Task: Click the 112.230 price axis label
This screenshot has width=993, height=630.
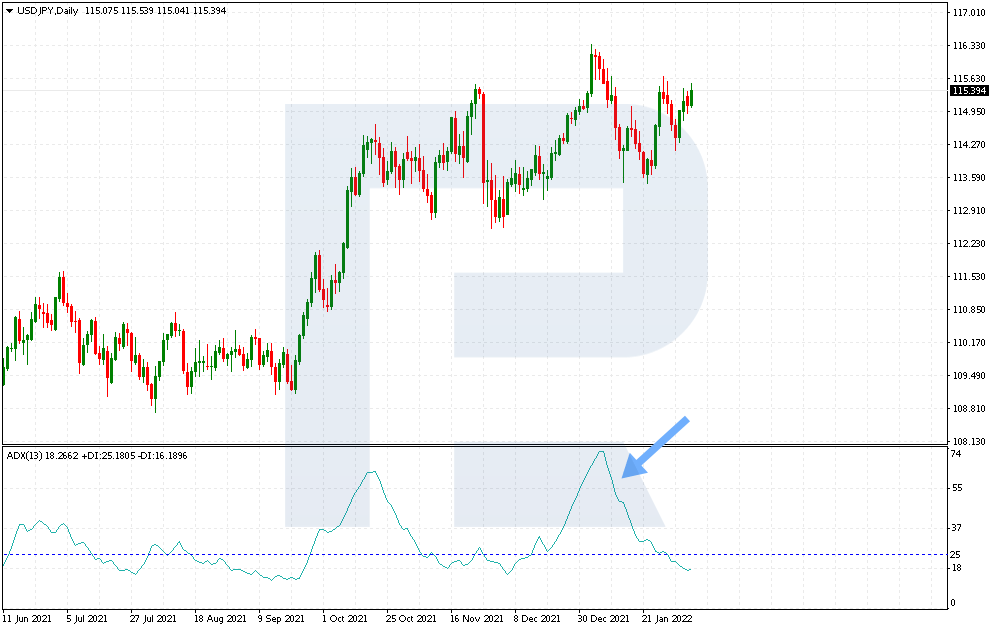Action: tap(968, 243)
